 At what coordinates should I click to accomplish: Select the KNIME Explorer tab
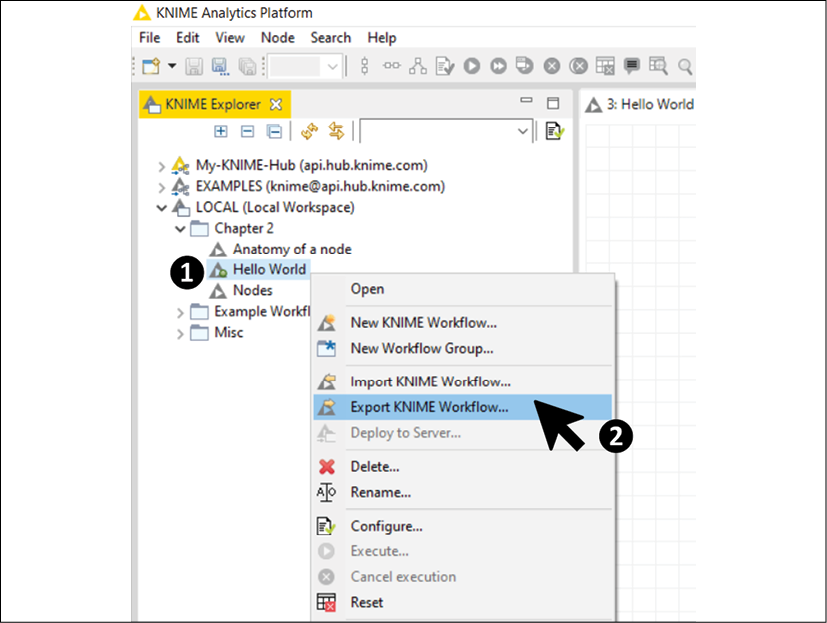[x=213, y=104]
